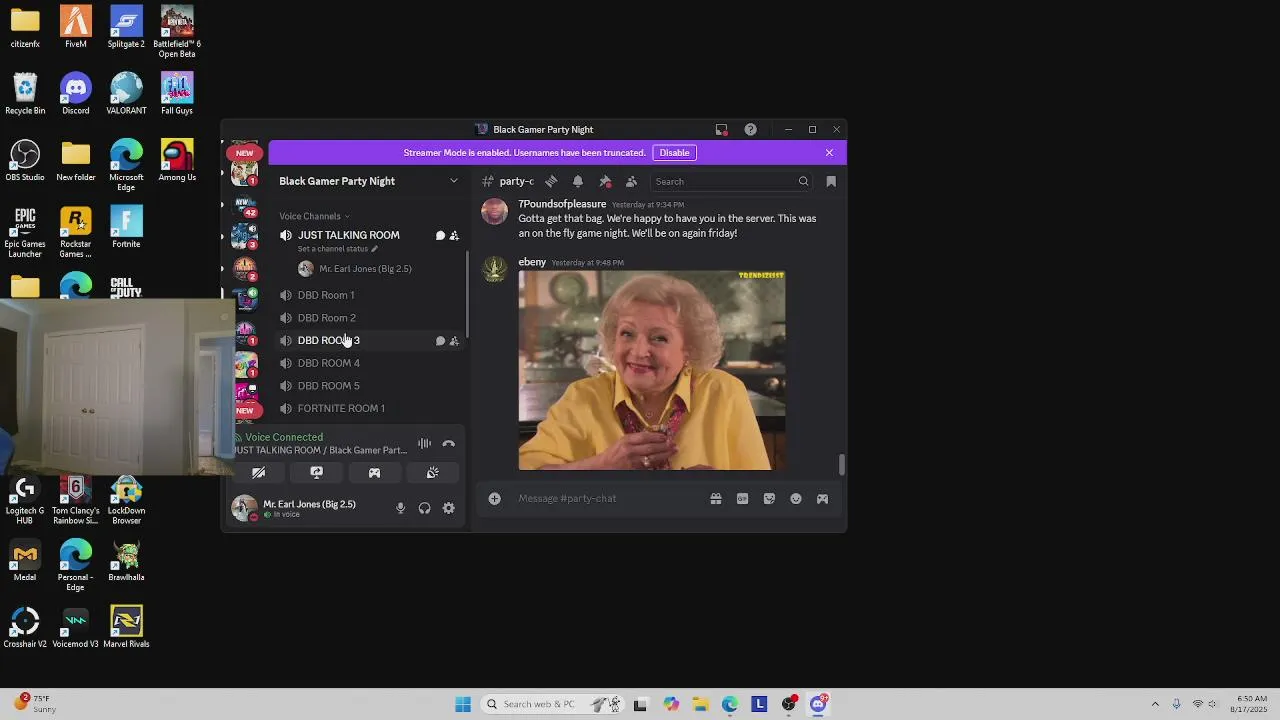Join the DBD Room 2 voice channel

click(368, 318)
